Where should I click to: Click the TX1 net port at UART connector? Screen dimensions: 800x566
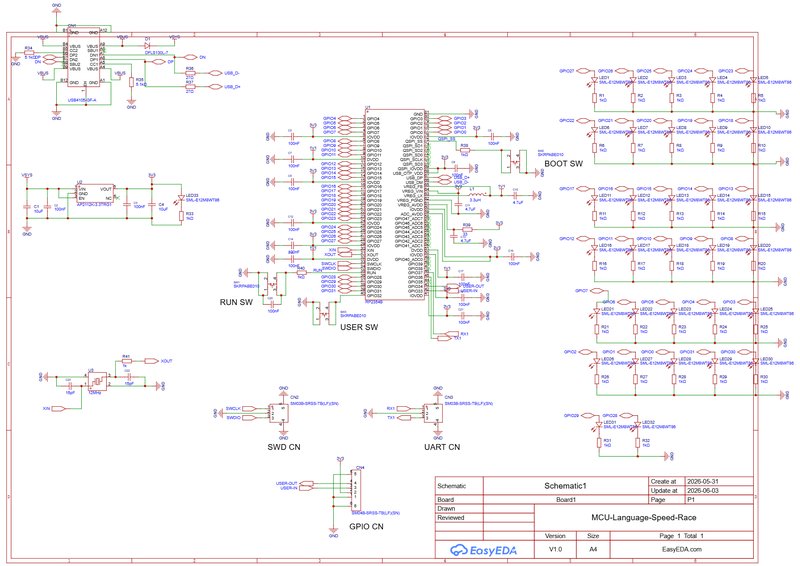tap(402, 418)
